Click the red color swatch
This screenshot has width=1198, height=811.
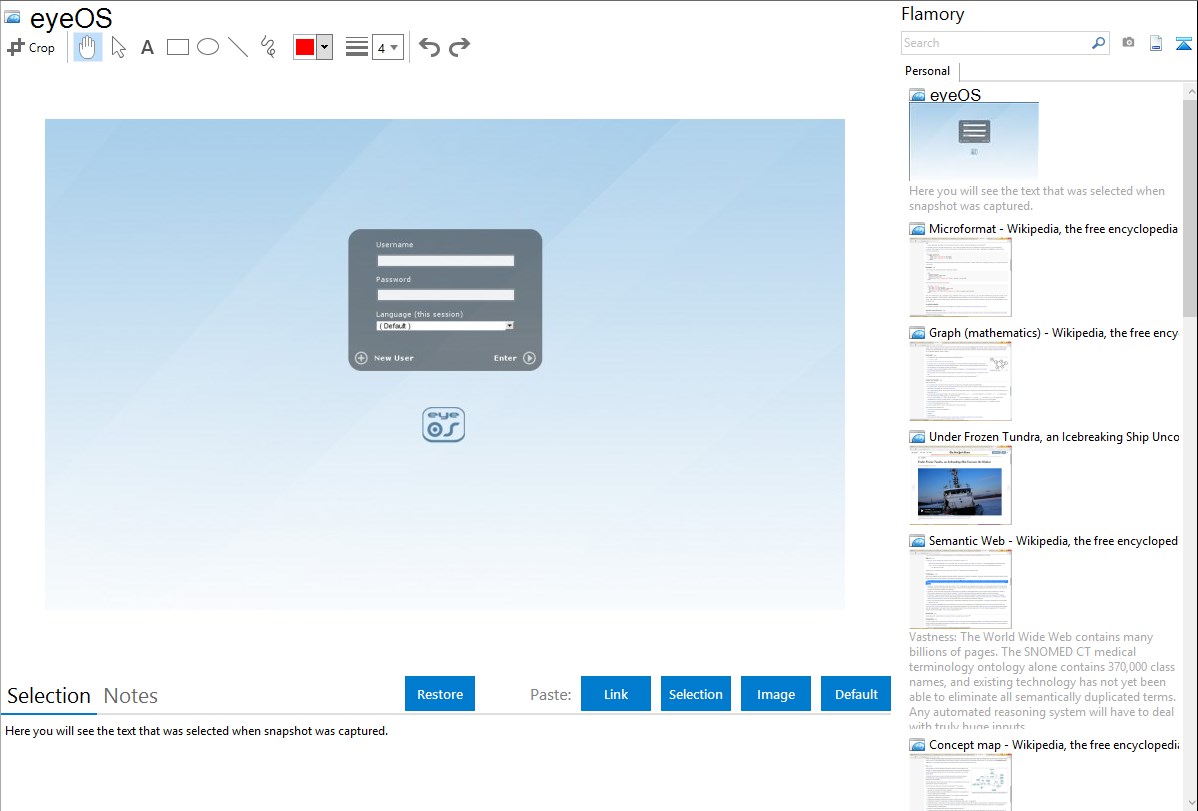[305, 47]
